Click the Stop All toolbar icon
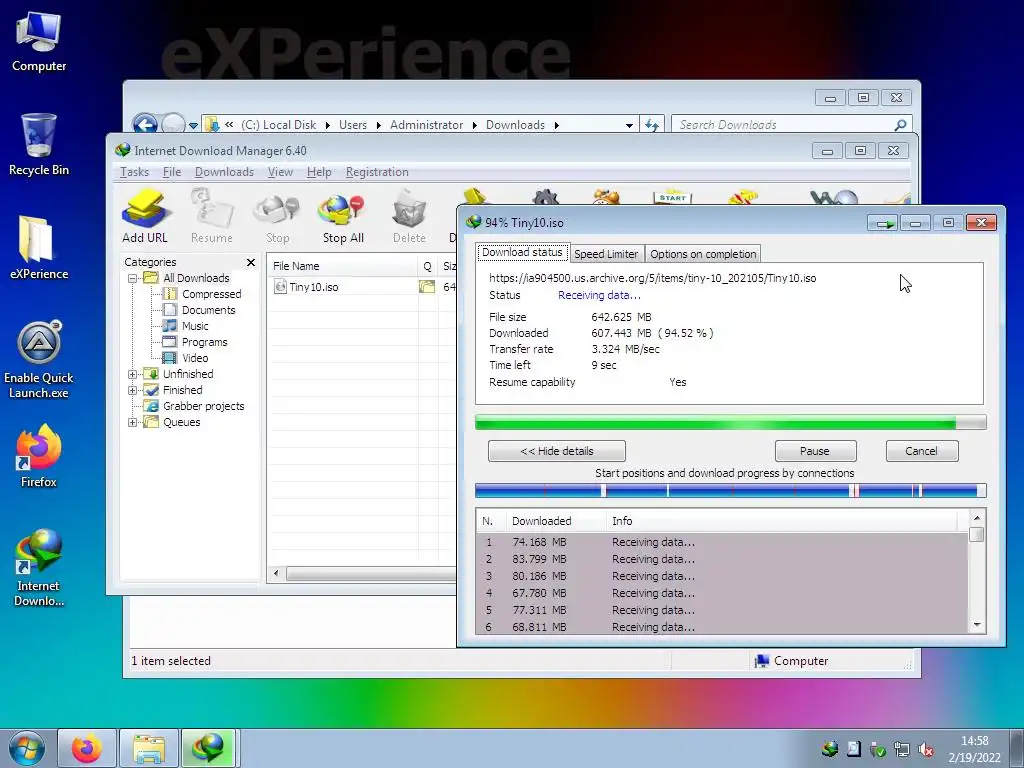This screenshot has height=768, width=1024. click(343, 217)
